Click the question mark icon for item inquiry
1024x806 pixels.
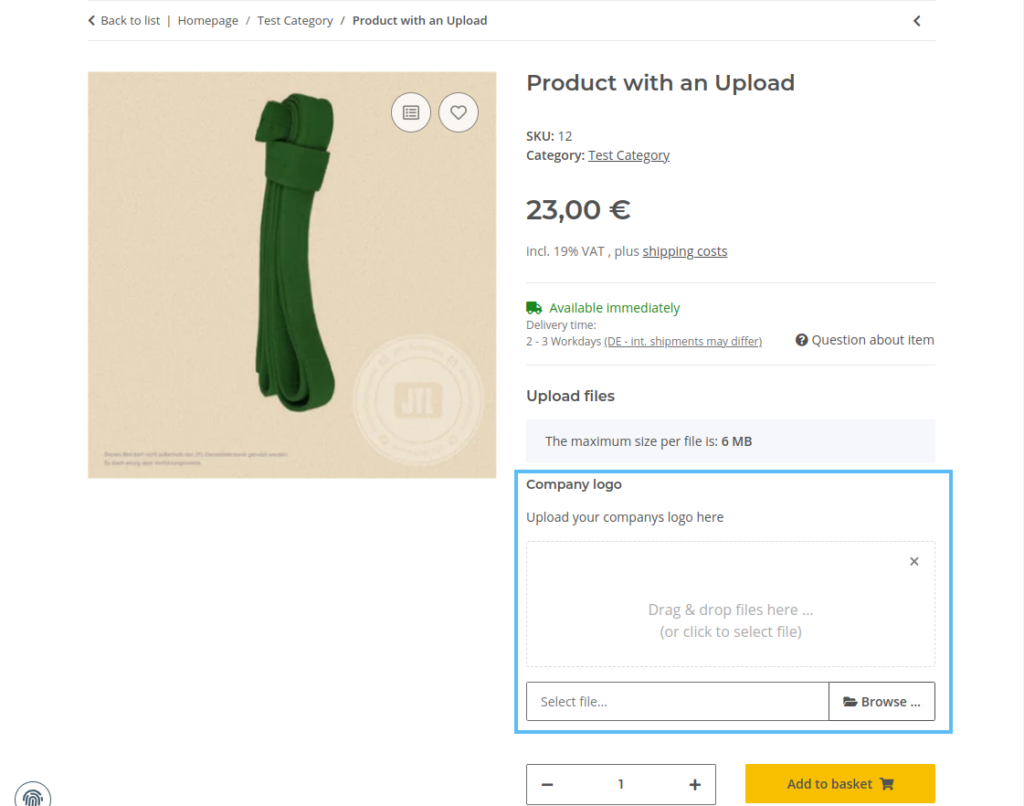click(x=801, y=340)
